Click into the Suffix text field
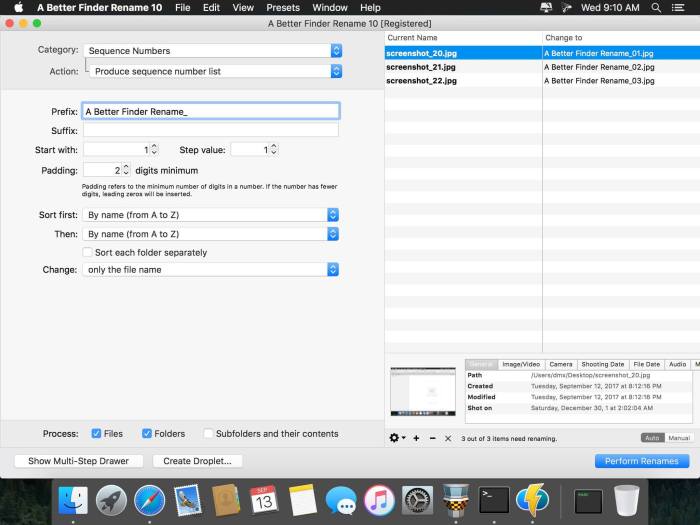Viewport: 700px width, 525px height. tap(210, 131)
